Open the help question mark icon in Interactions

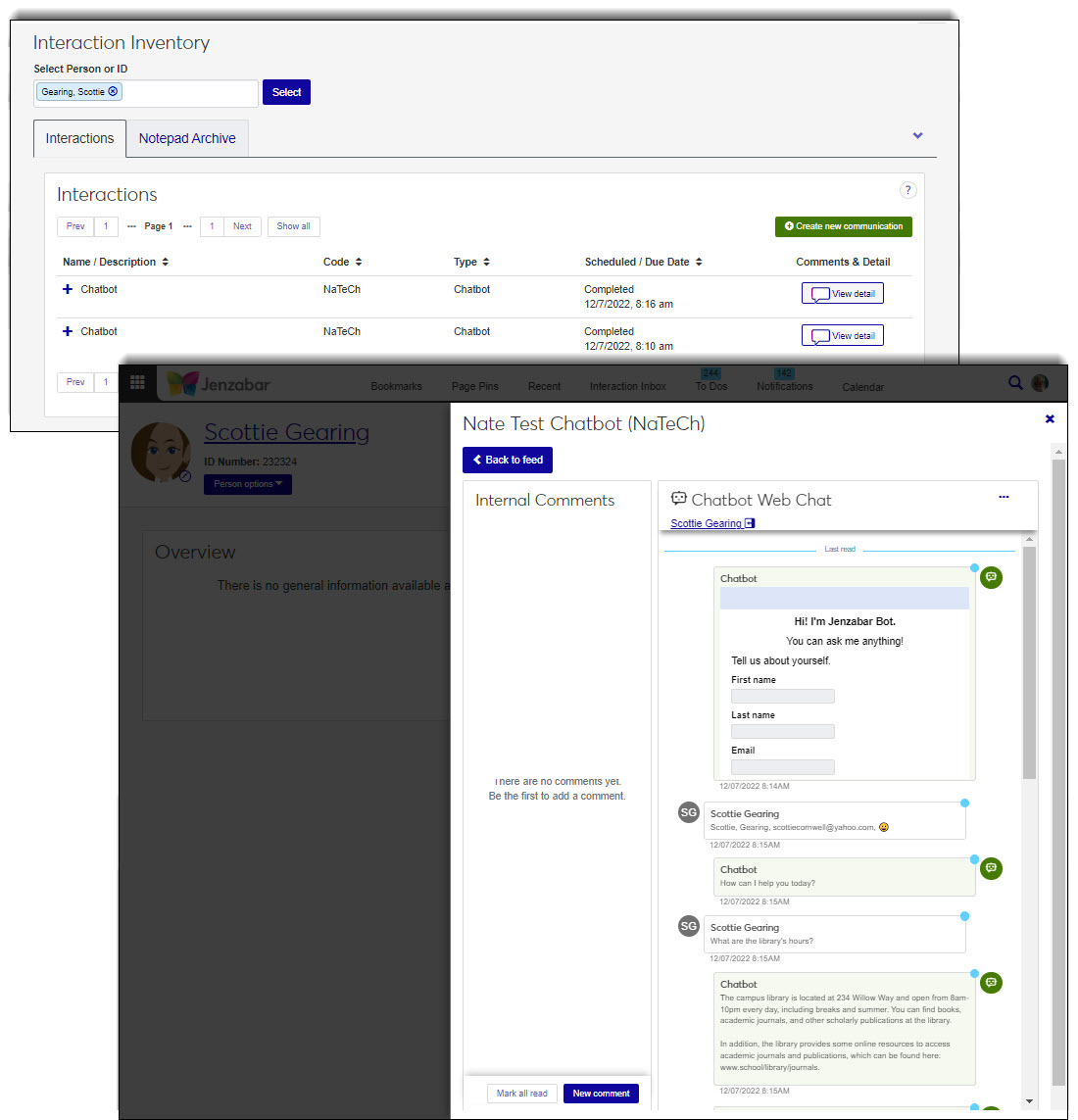[907, 190]
